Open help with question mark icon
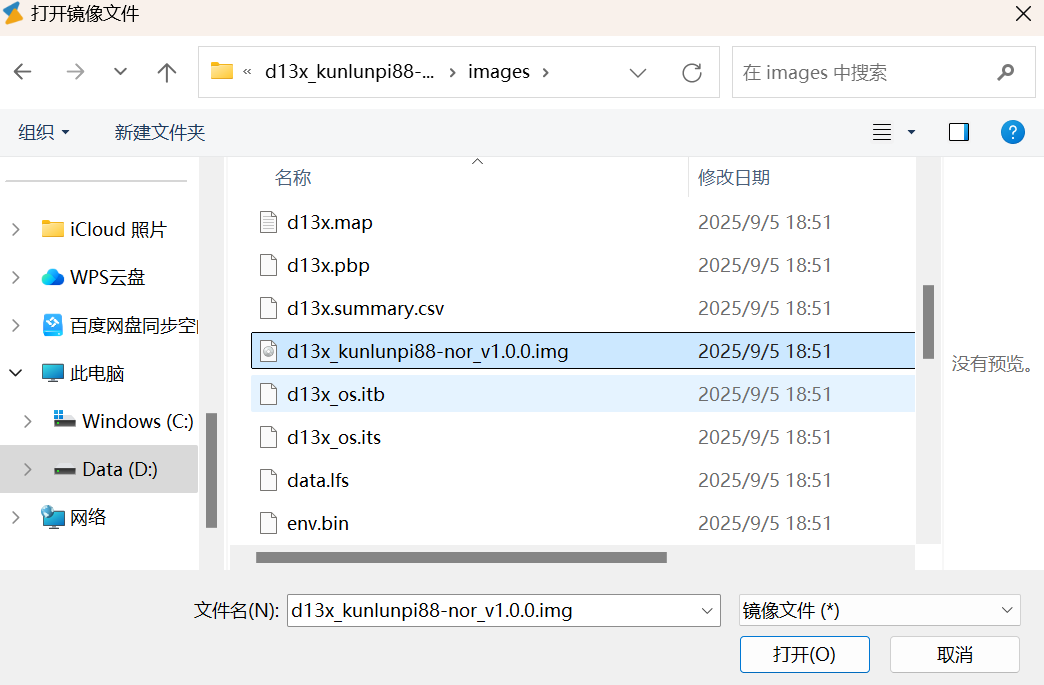1044x685 pixels. [1012, 132]
